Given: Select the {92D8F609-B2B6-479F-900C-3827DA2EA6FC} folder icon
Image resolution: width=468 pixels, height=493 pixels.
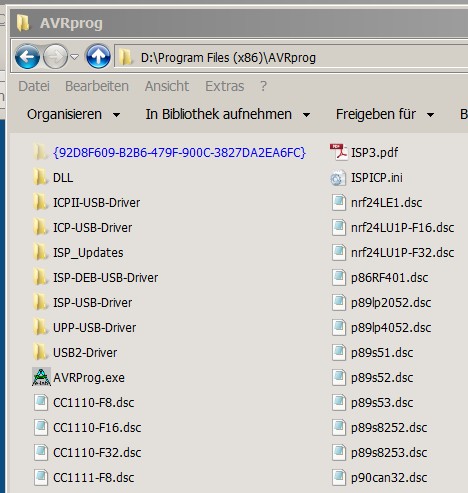Looking at the screenshot, I should tap(41, 152).
